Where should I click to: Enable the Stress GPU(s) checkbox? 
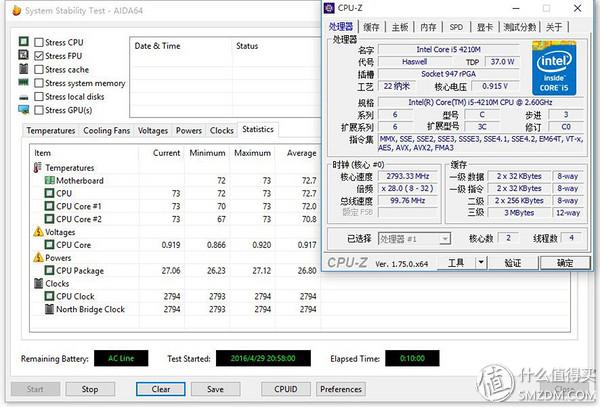[39, 110]
